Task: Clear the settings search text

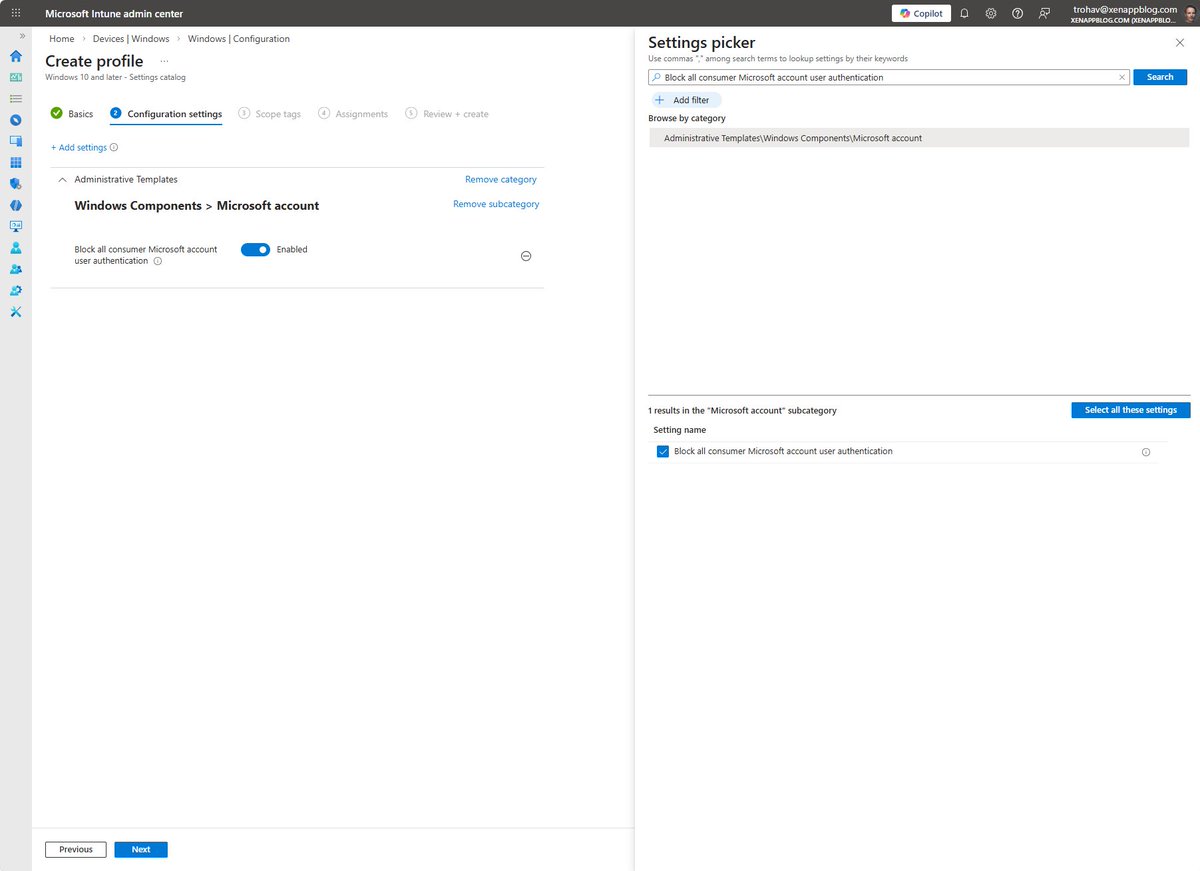Action: pos(1122,77)
